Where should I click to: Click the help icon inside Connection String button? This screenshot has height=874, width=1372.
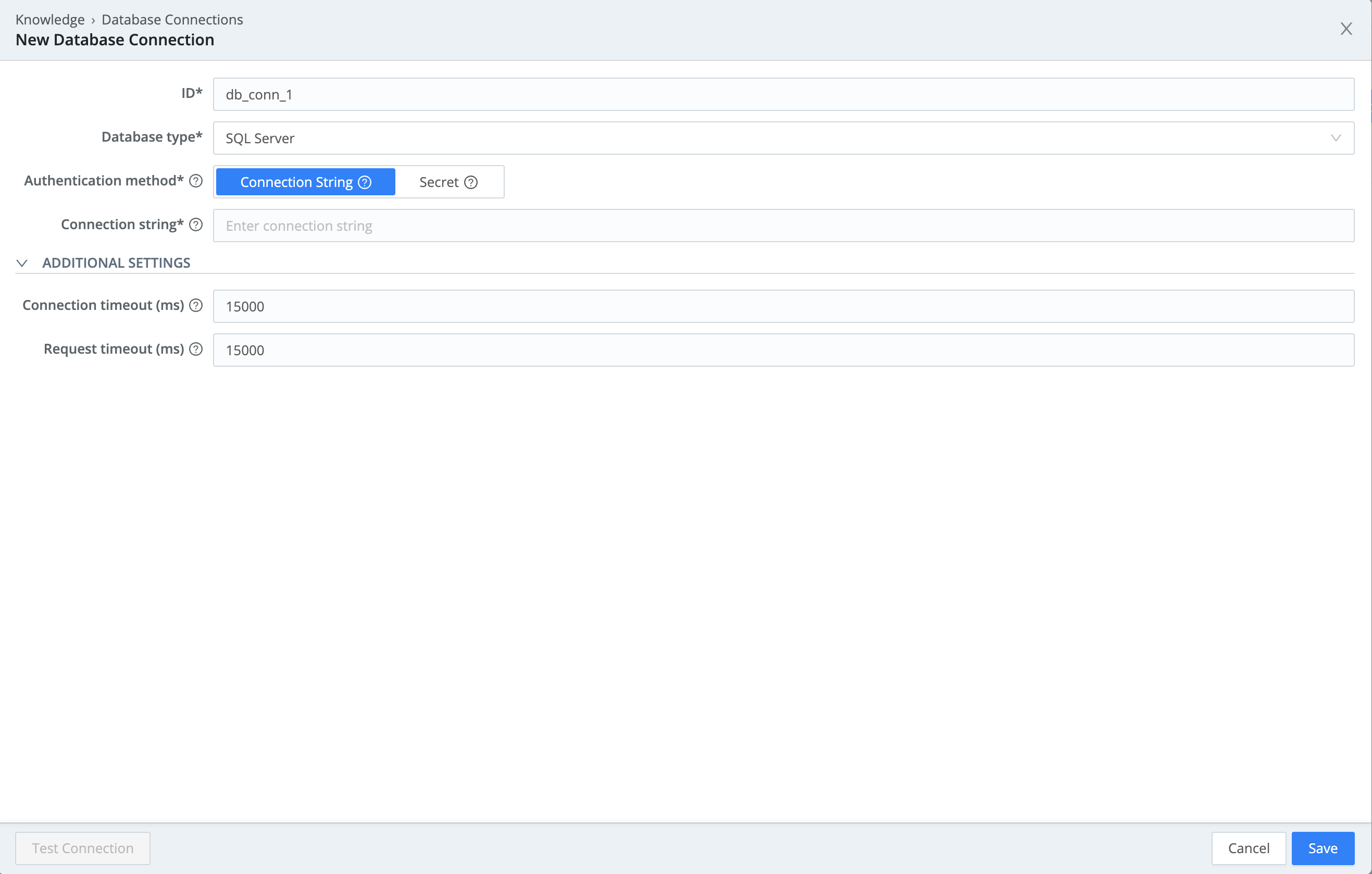click(x=364, y=182)
